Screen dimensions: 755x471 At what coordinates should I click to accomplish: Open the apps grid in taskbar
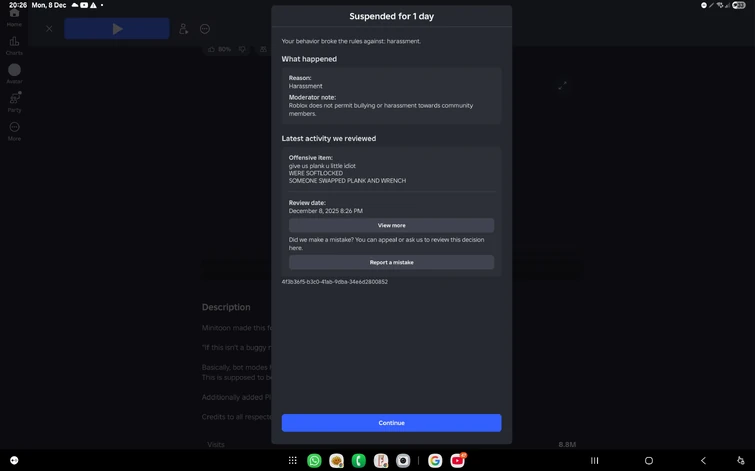[292, 460]
